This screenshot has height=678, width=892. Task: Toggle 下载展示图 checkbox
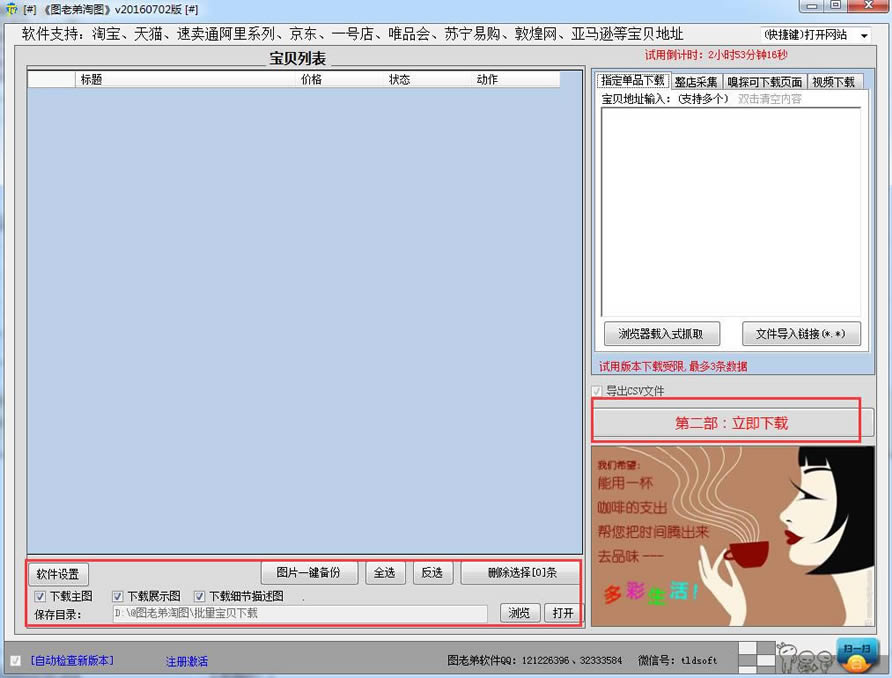click(117, 597)
